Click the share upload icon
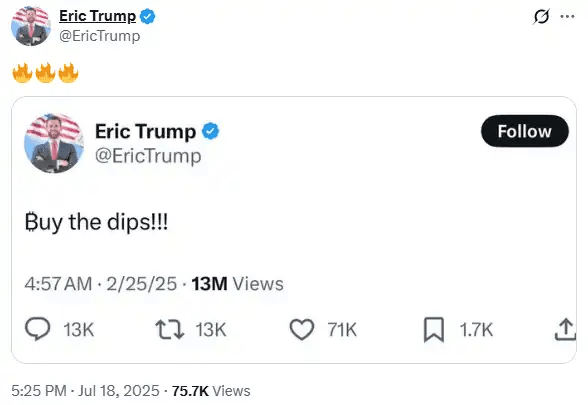The image size is (588, 405). point(565,329)
